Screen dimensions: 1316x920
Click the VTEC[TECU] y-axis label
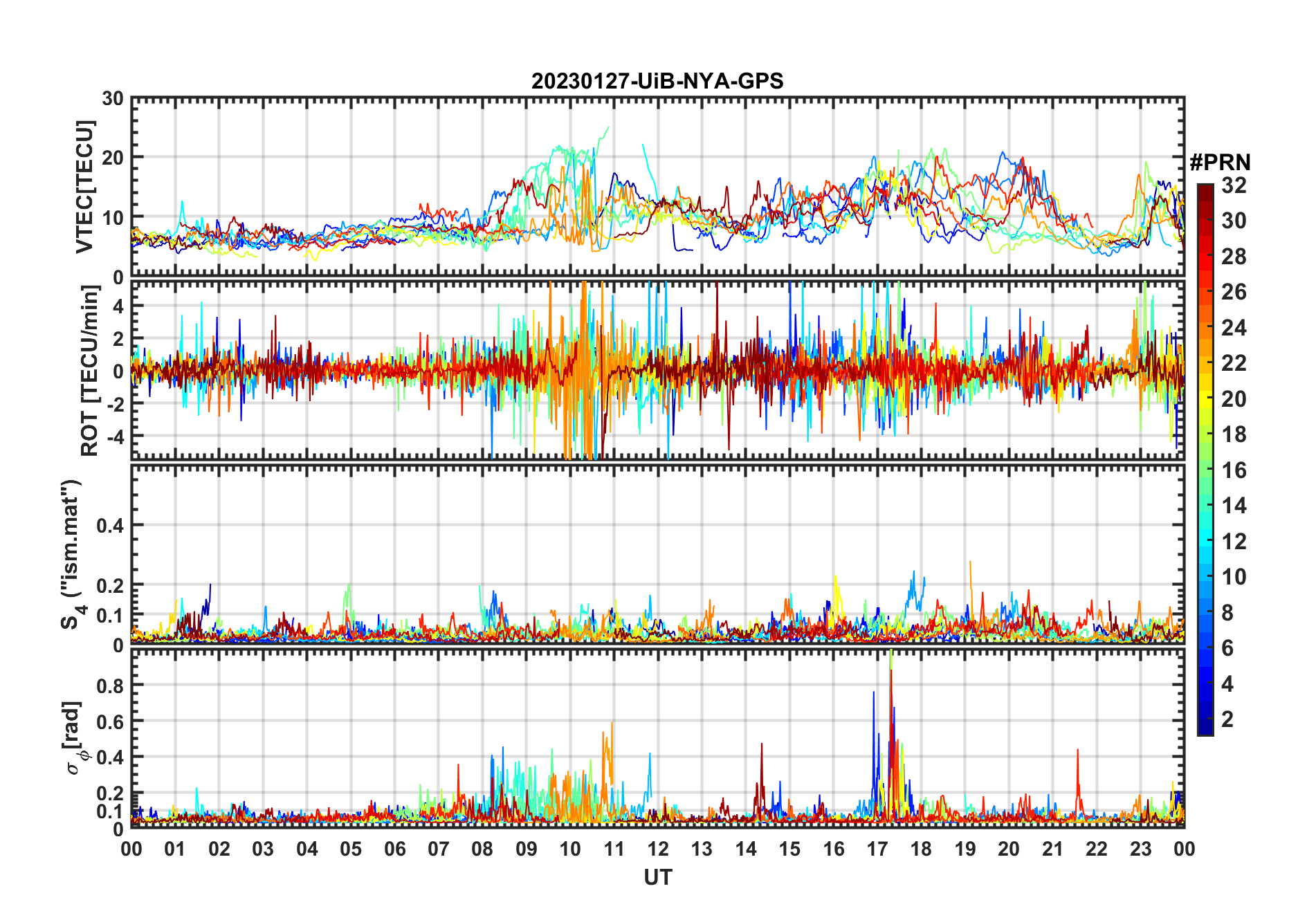pos(84,187)
